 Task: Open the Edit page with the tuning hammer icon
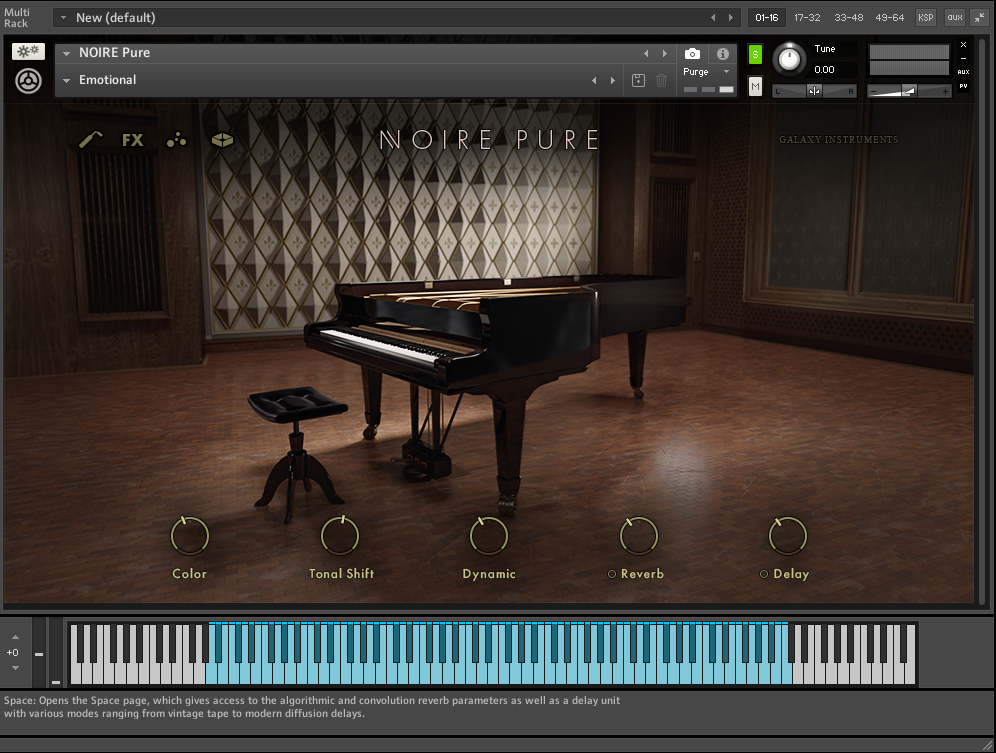coord(91,139)
